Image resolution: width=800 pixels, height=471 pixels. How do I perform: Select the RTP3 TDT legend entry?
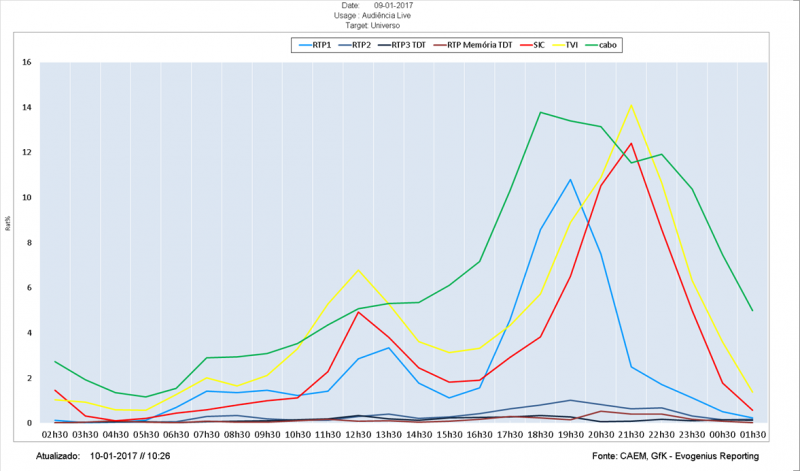[x=402, y=45]
